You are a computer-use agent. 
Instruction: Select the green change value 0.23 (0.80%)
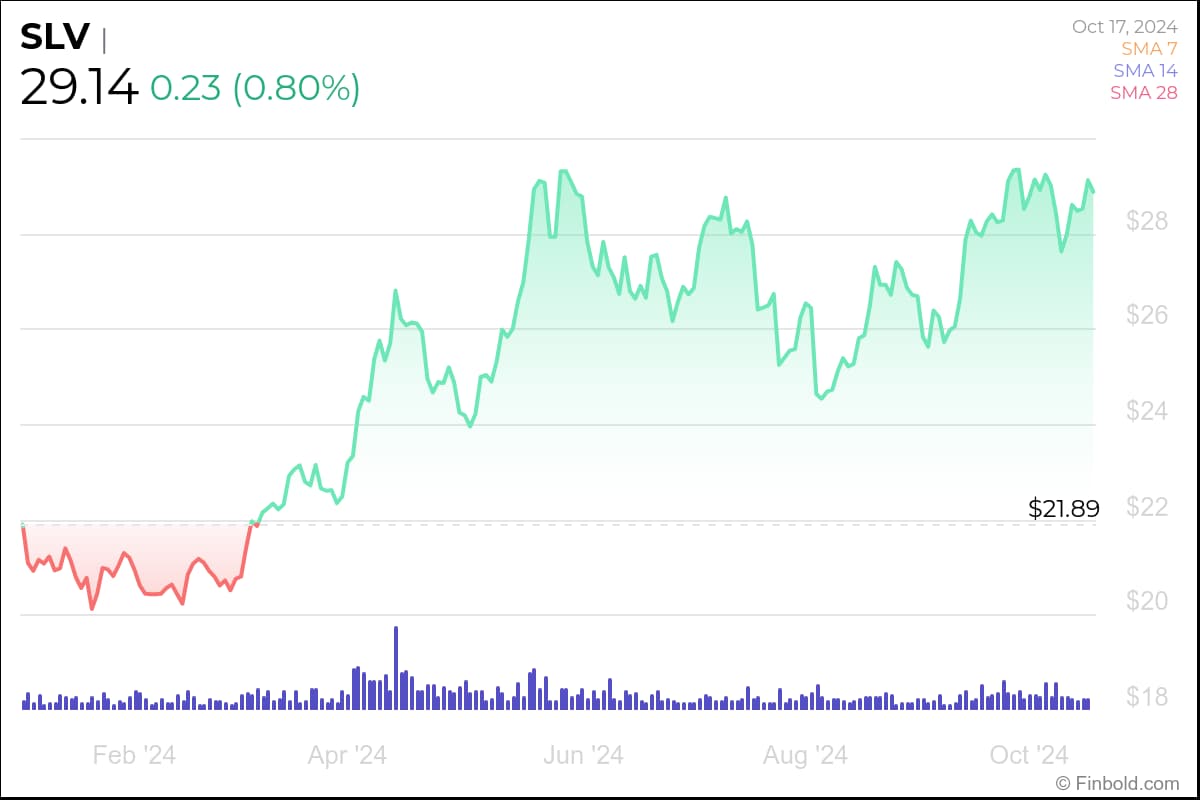255,89
